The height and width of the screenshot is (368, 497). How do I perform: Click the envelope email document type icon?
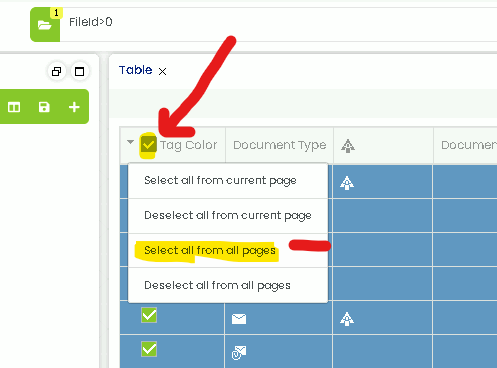point(239,319)
